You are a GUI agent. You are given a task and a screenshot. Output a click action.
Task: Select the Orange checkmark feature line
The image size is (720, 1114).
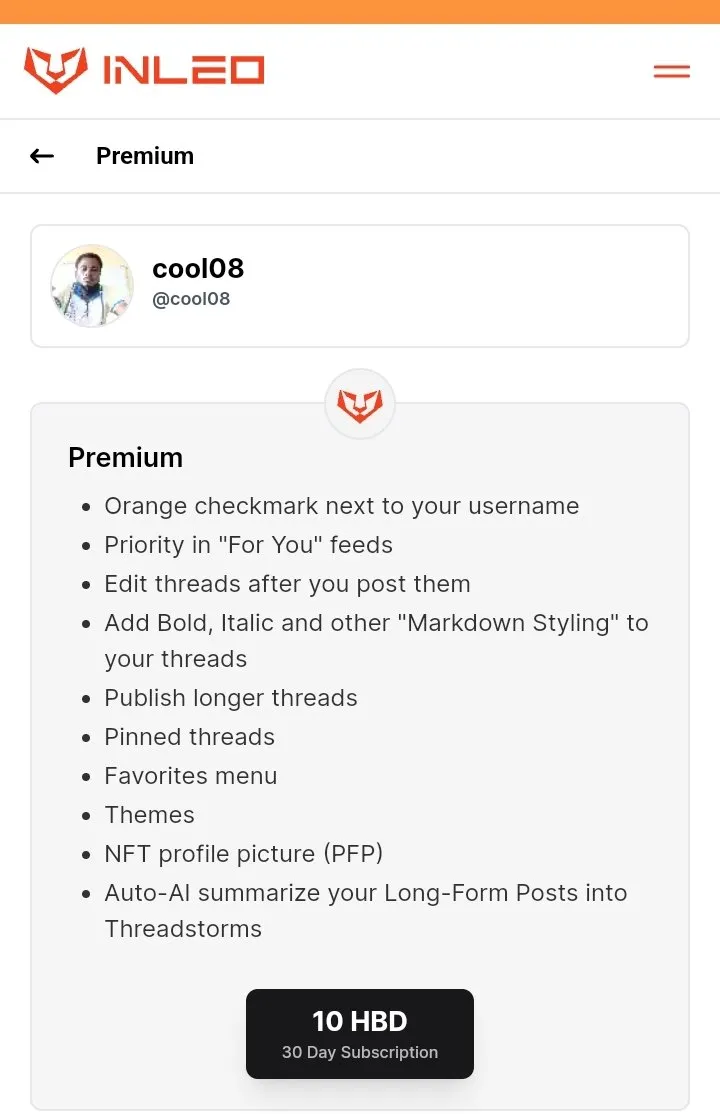[342, 506]
